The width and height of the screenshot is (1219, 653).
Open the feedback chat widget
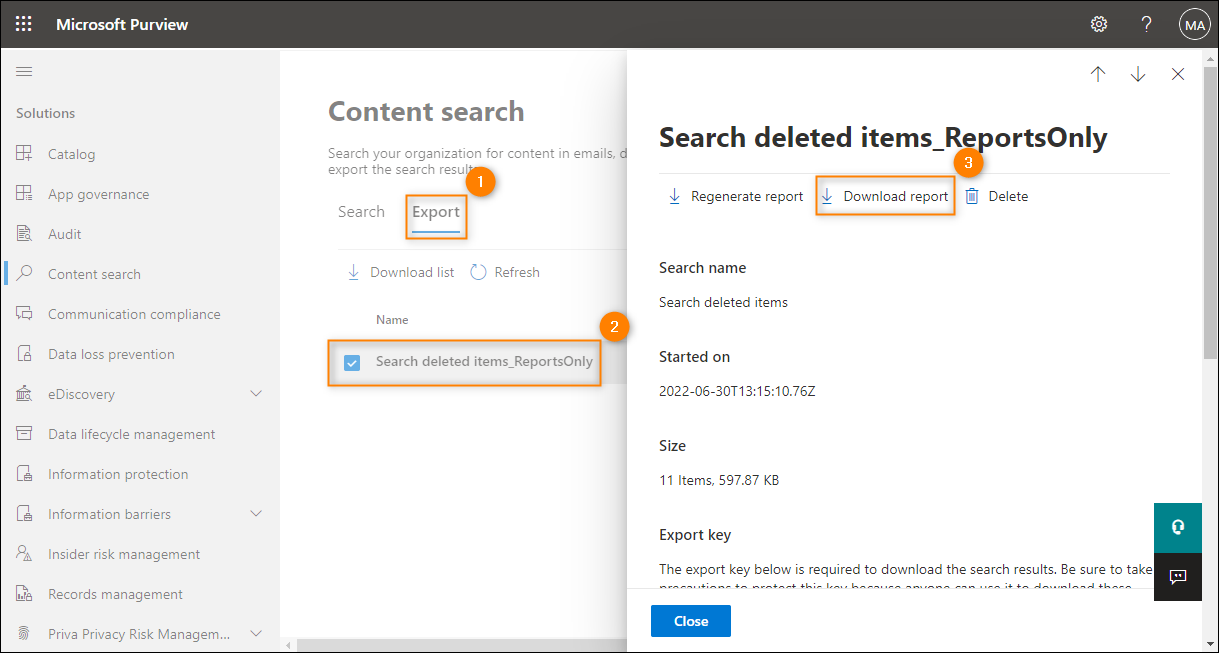pyautogui.click(x=1177, y=576)
